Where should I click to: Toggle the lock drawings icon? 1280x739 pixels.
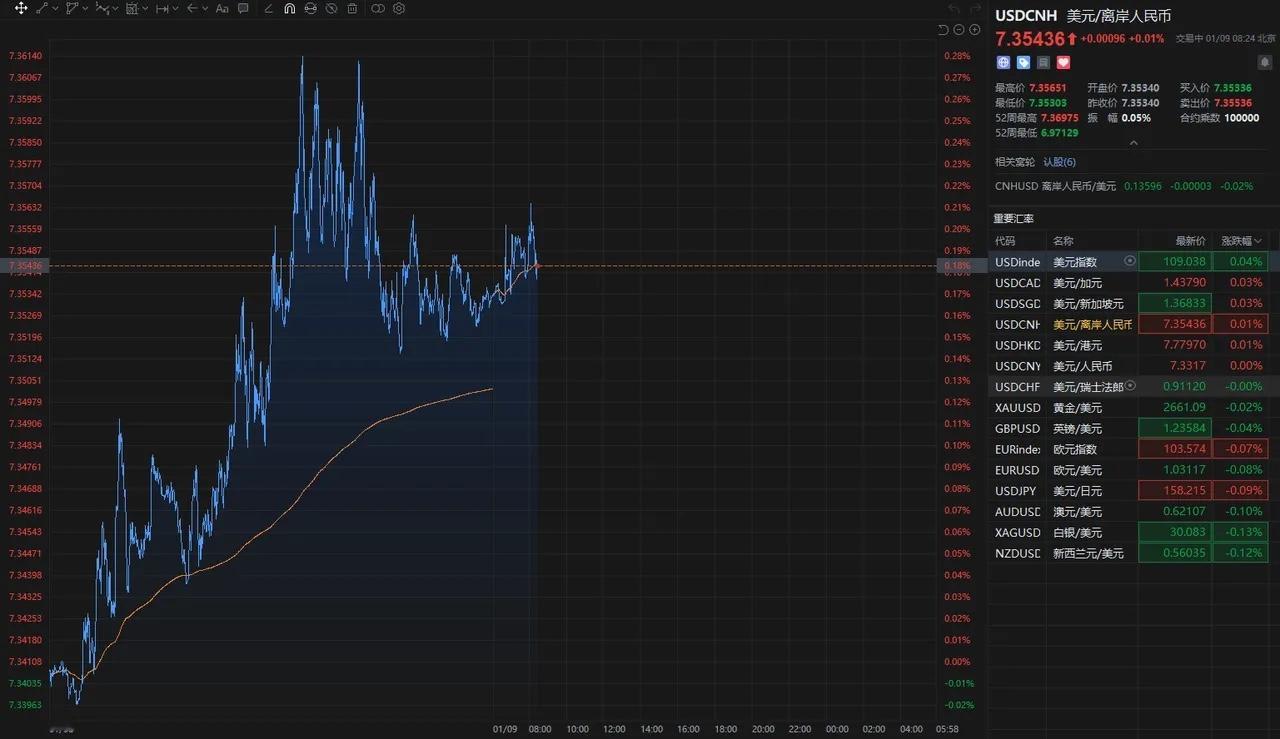(310, 8)
